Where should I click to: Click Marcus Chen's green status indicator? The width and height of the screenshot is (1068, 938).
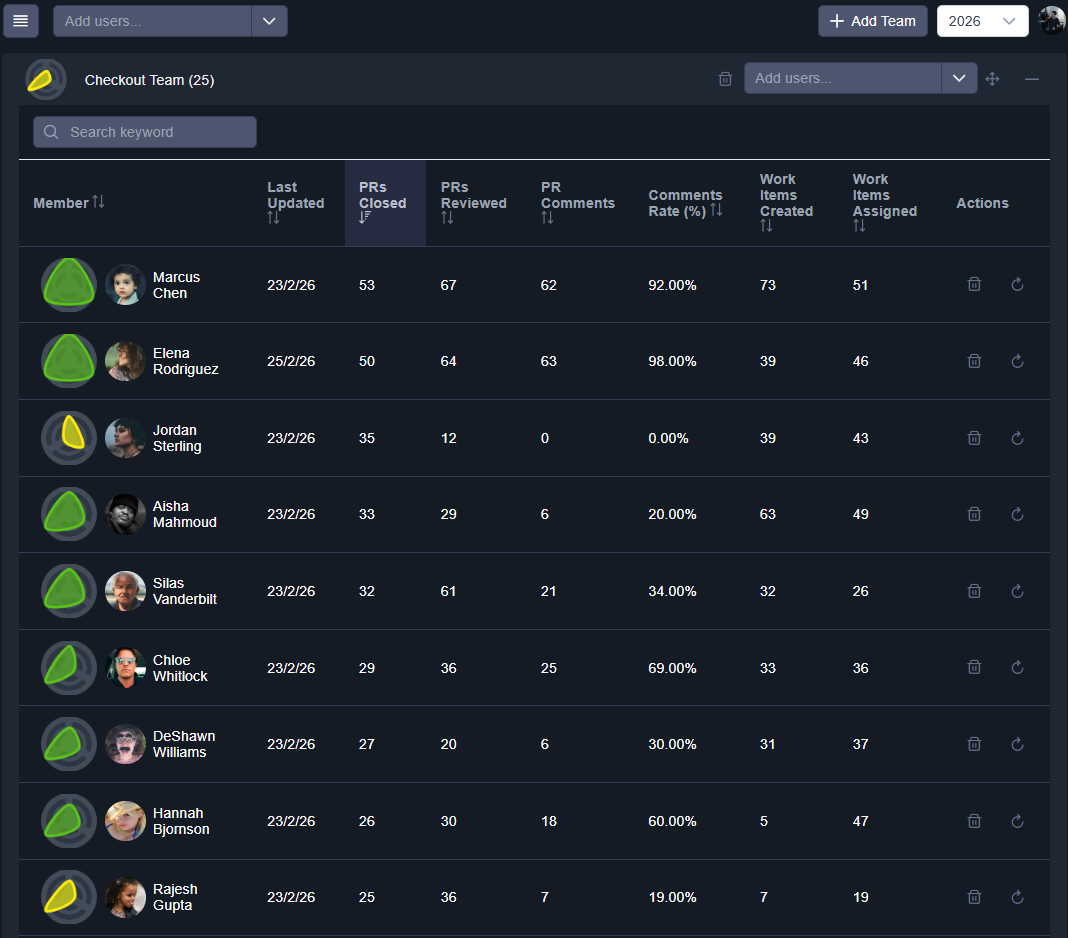click(x=68, y=284)
